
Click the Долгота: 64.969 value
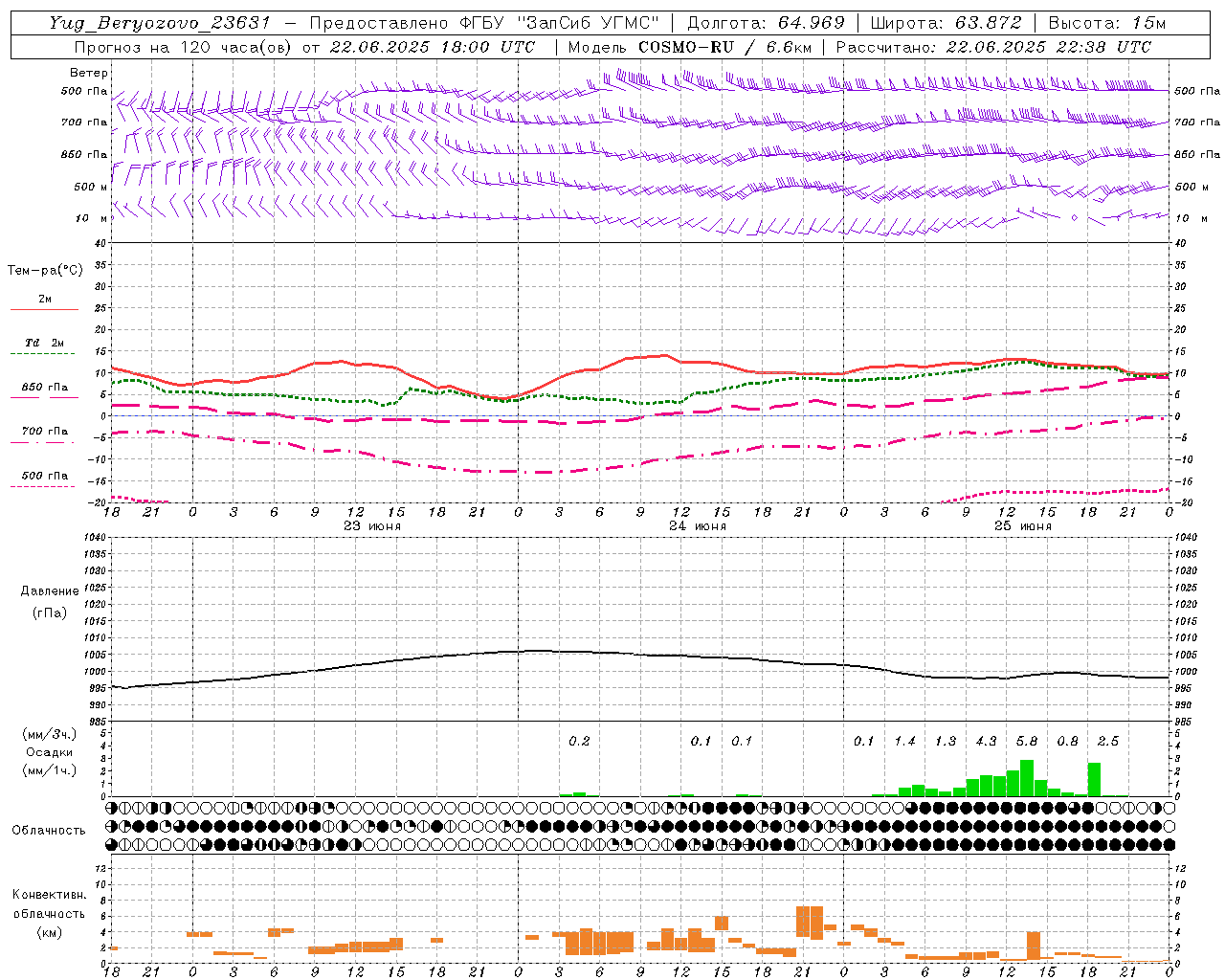[x=766, y=23]
